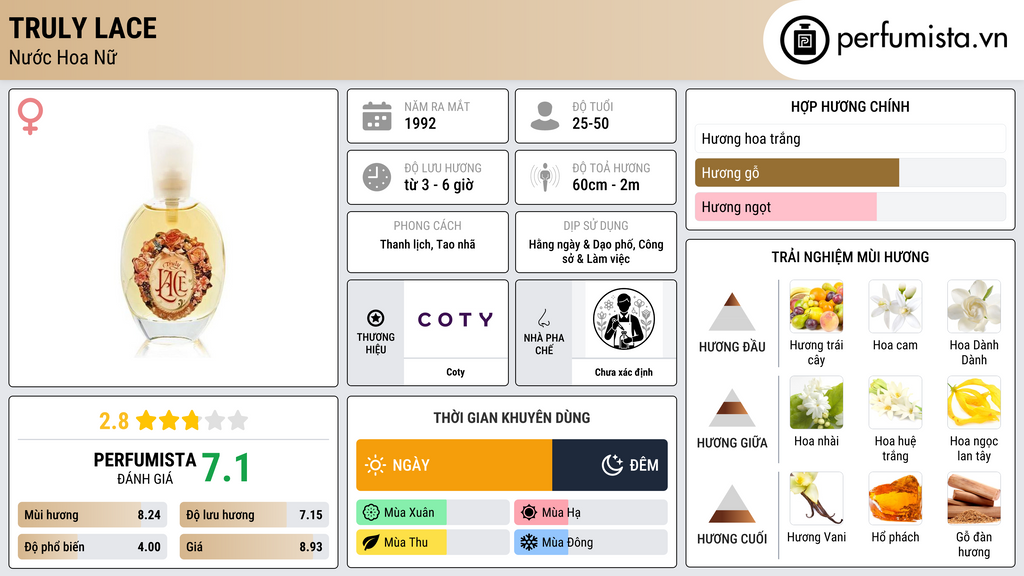The height and width of the screenshot is (576, 1024).
Task: Click the person silhouette icon for Độ tuổi
Action: (545, 116)
